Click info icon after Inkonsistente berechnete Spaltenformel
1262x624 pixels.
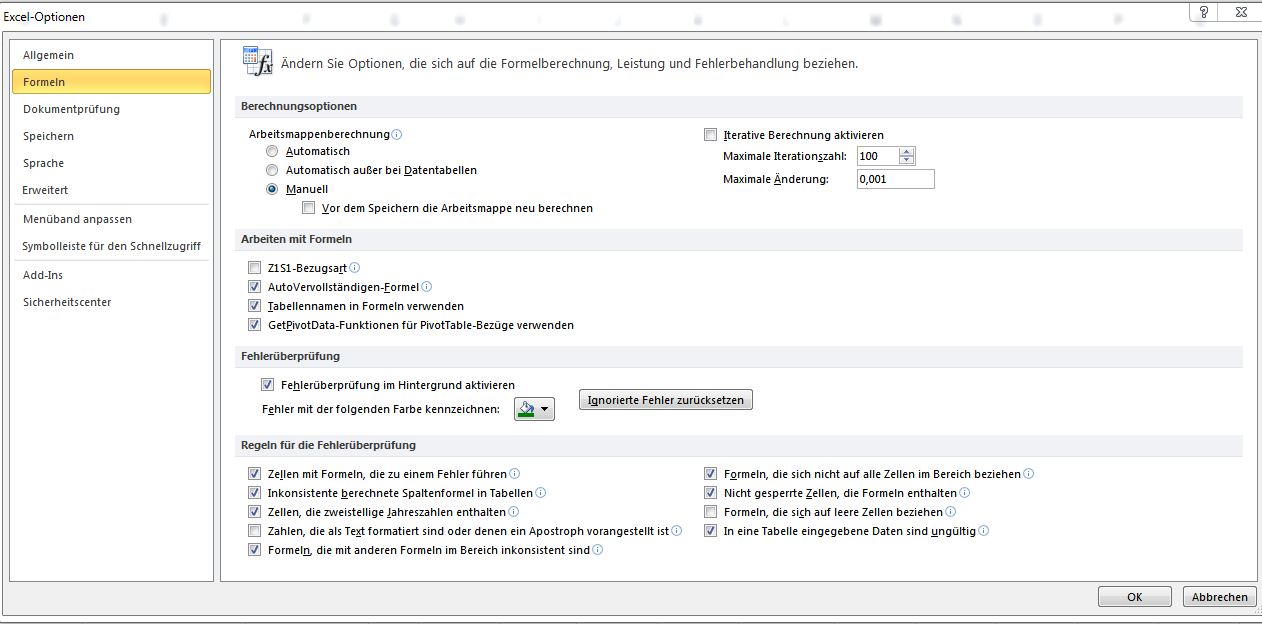tap(541, 493)
